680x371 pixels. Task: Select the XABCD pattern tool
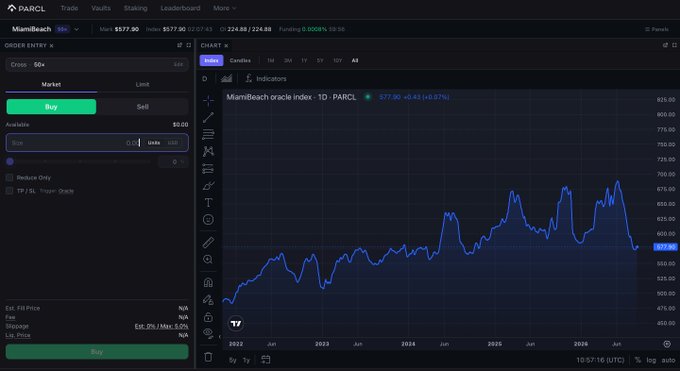pyautogui.click(x=208, y=151)
